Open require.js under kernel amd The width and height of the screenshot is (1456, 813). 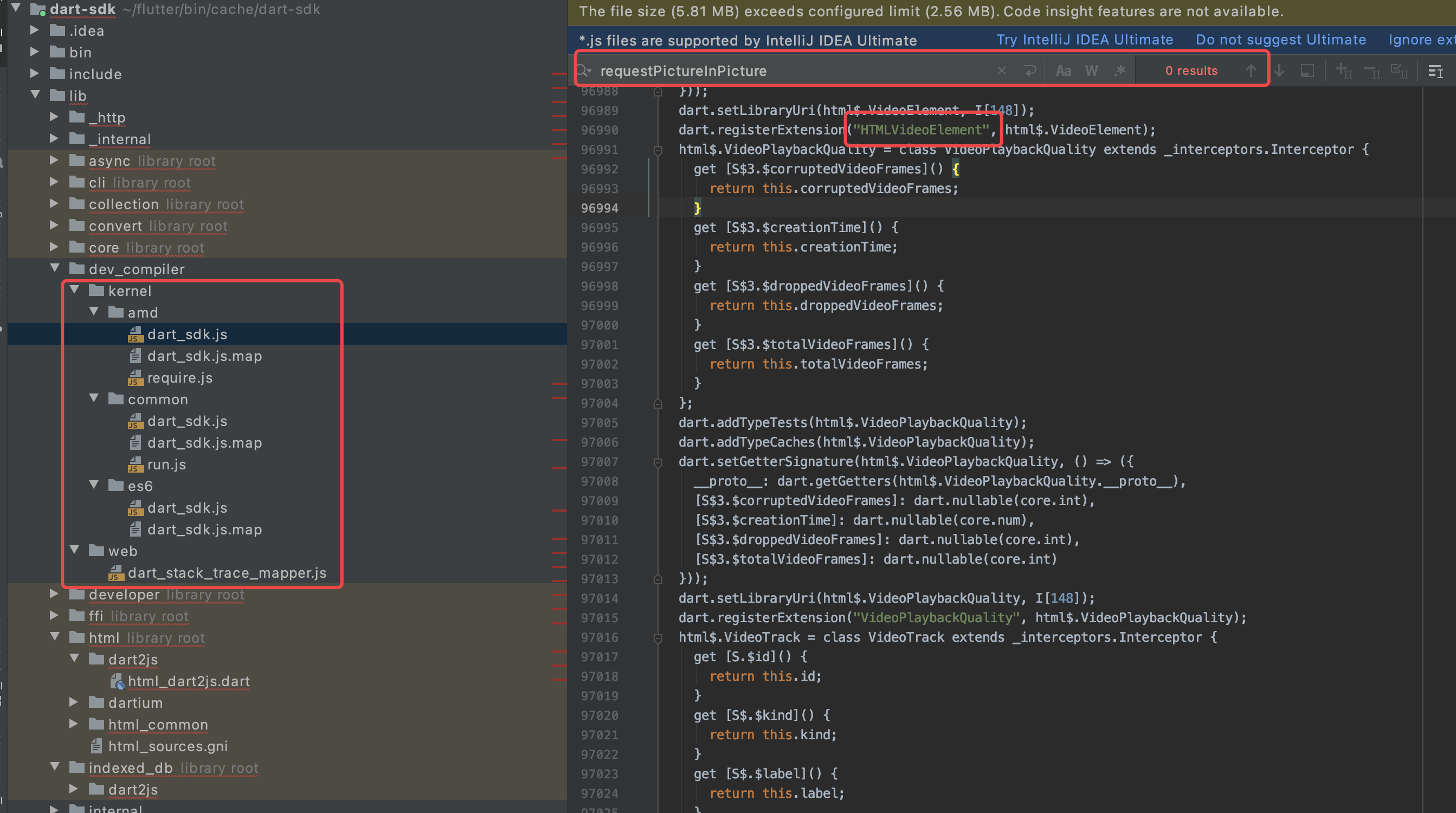pos(180,377)
